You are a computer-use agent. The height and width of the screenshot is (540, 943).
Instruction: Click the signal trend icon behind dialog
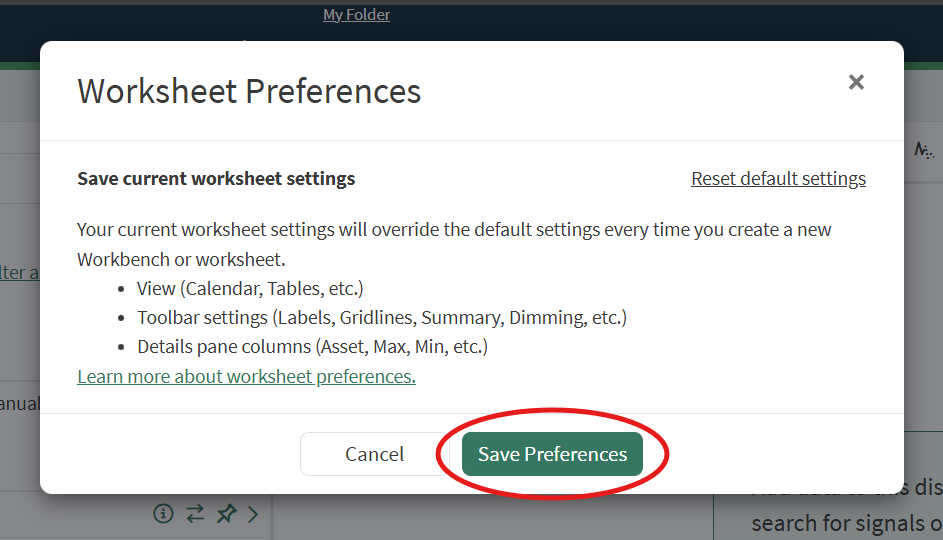tap(925, 150)
